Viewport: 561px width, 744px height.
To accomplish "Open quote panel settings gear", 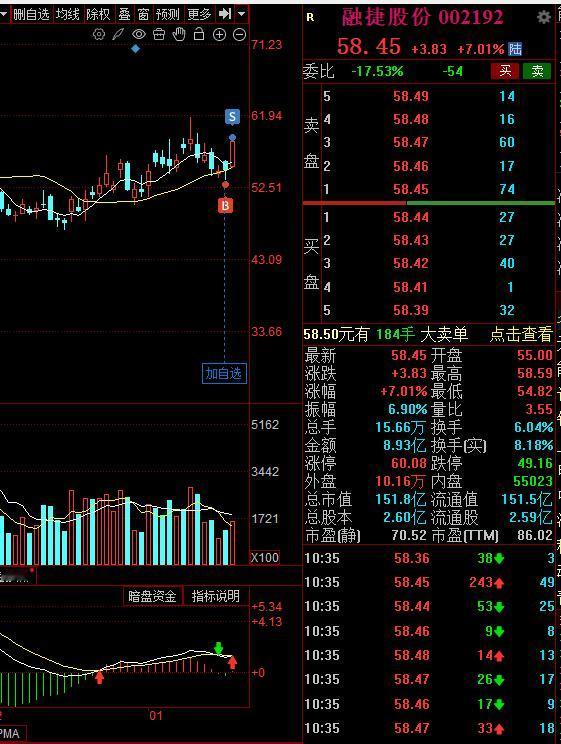I will pyautogui.click(x=544, y=18).
